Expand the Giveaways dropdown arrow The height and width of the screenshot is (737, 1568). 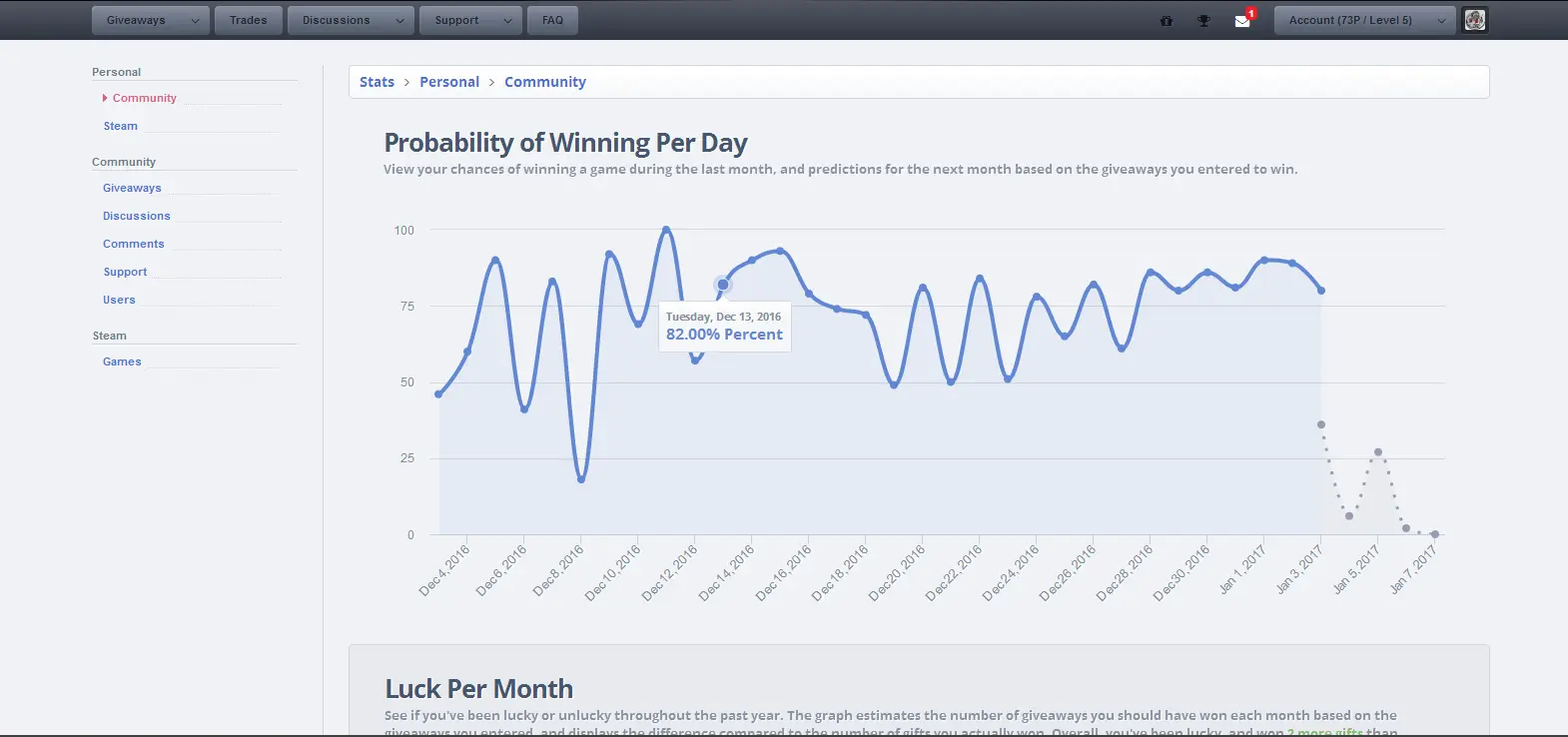pos(196,20)
